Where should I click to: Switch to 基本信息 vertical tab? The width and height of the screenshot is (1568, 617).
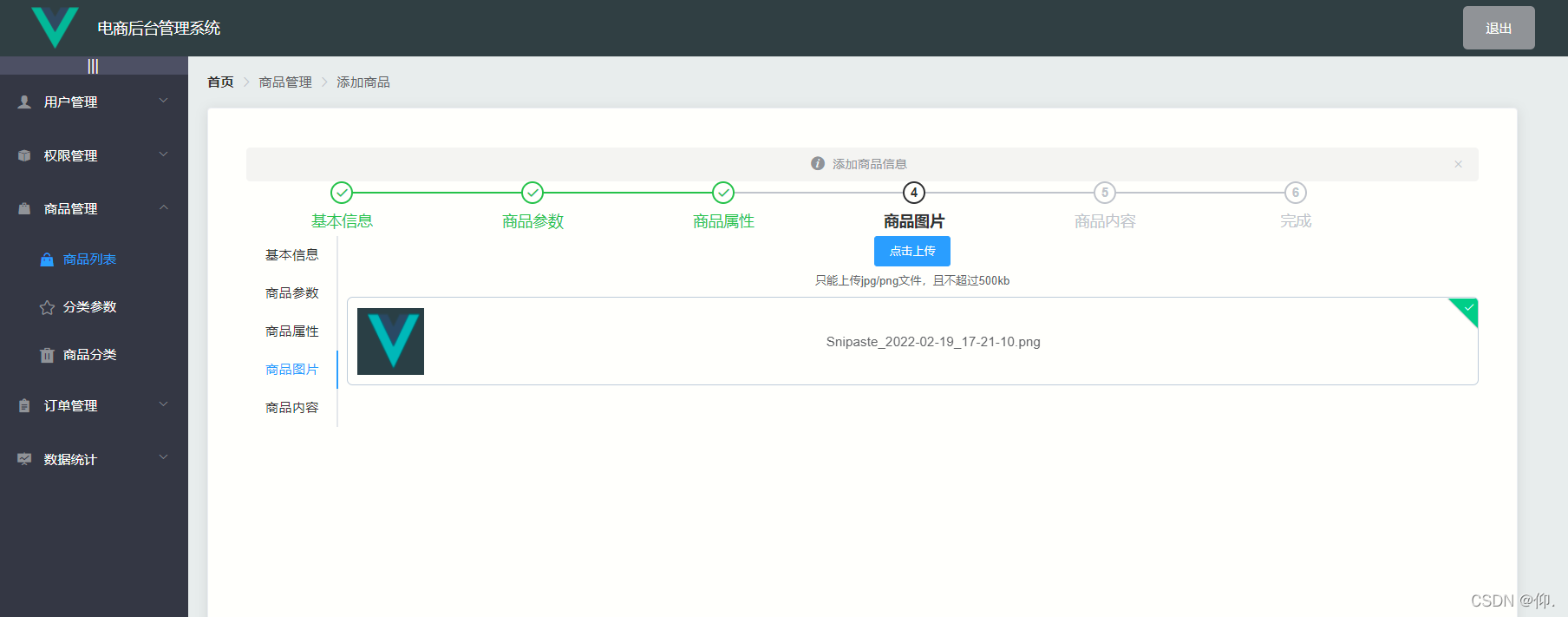292,255
